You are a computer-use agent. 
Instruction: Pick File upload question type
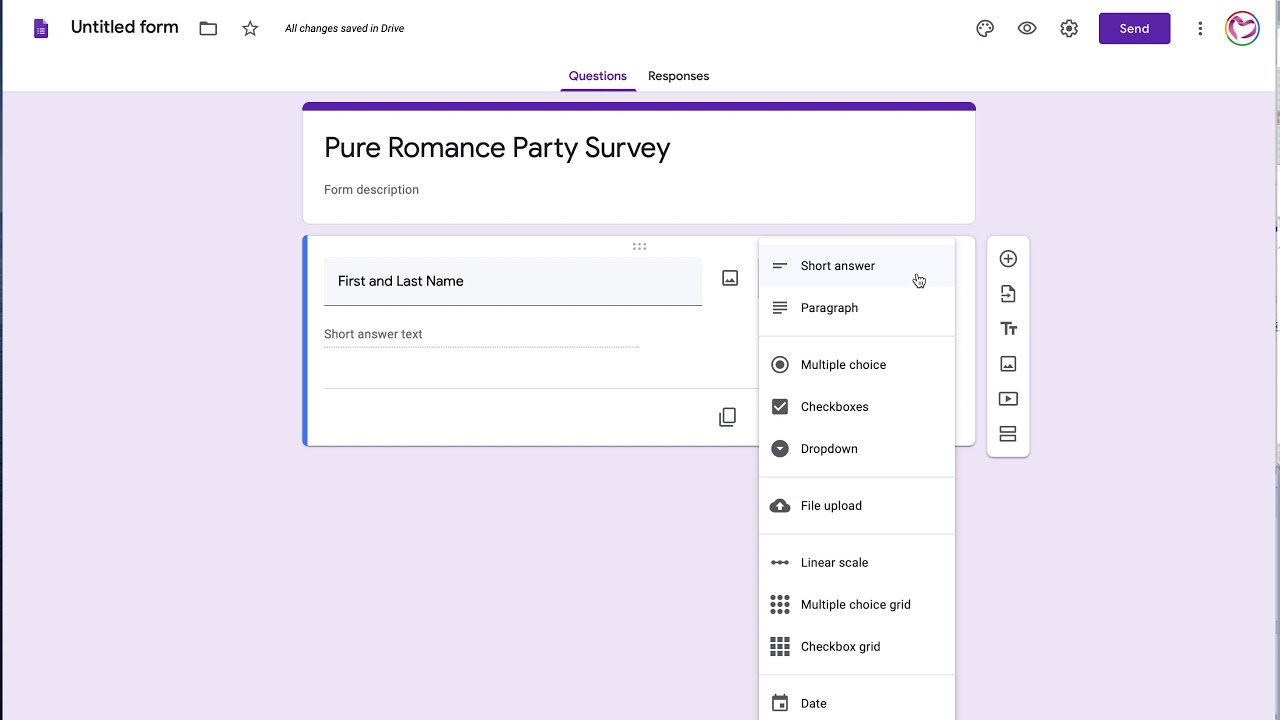click(857, 506)
